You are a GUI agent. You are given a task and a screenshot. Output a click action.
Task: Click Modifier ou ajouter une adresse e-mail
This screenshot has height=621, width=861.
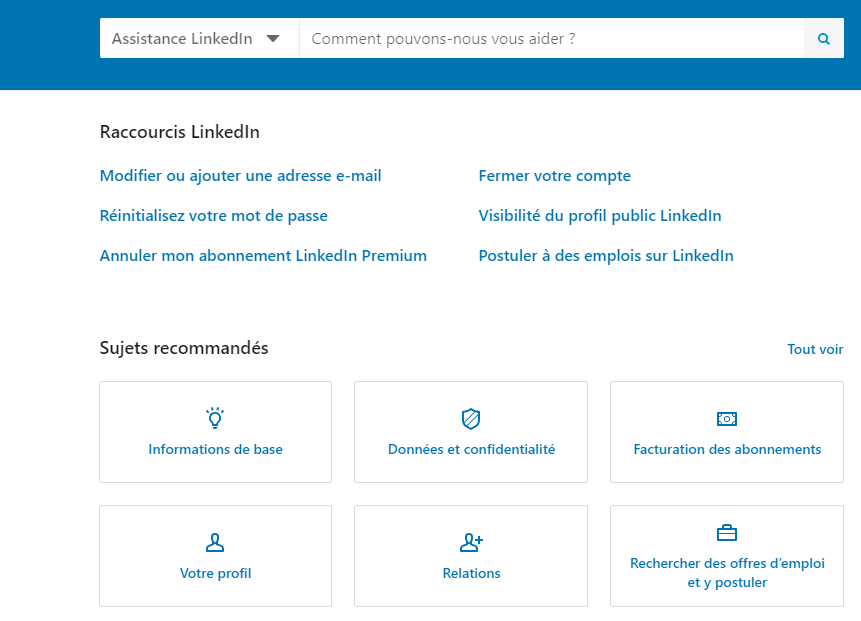239,175
